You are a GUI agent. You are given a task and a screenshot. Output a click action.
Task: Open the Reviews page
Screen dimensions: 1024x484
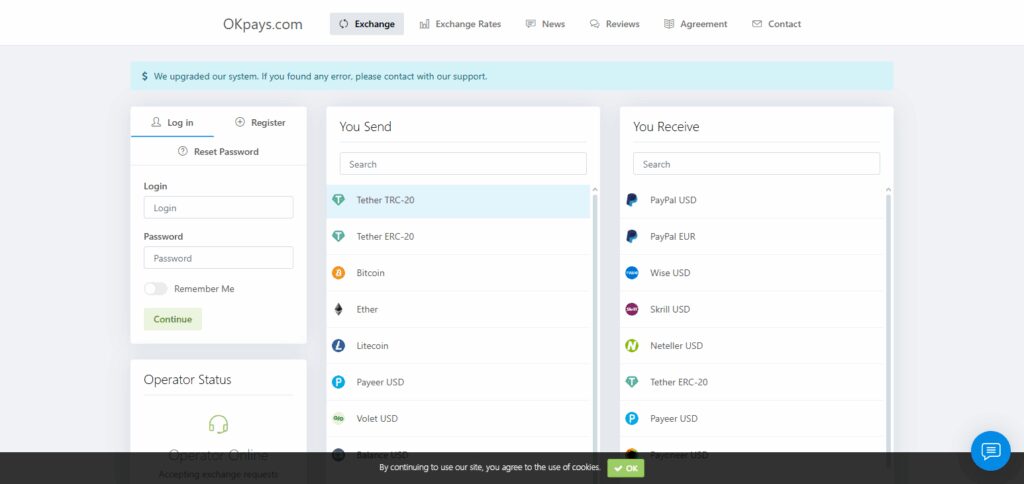click(x=615, y=24)
